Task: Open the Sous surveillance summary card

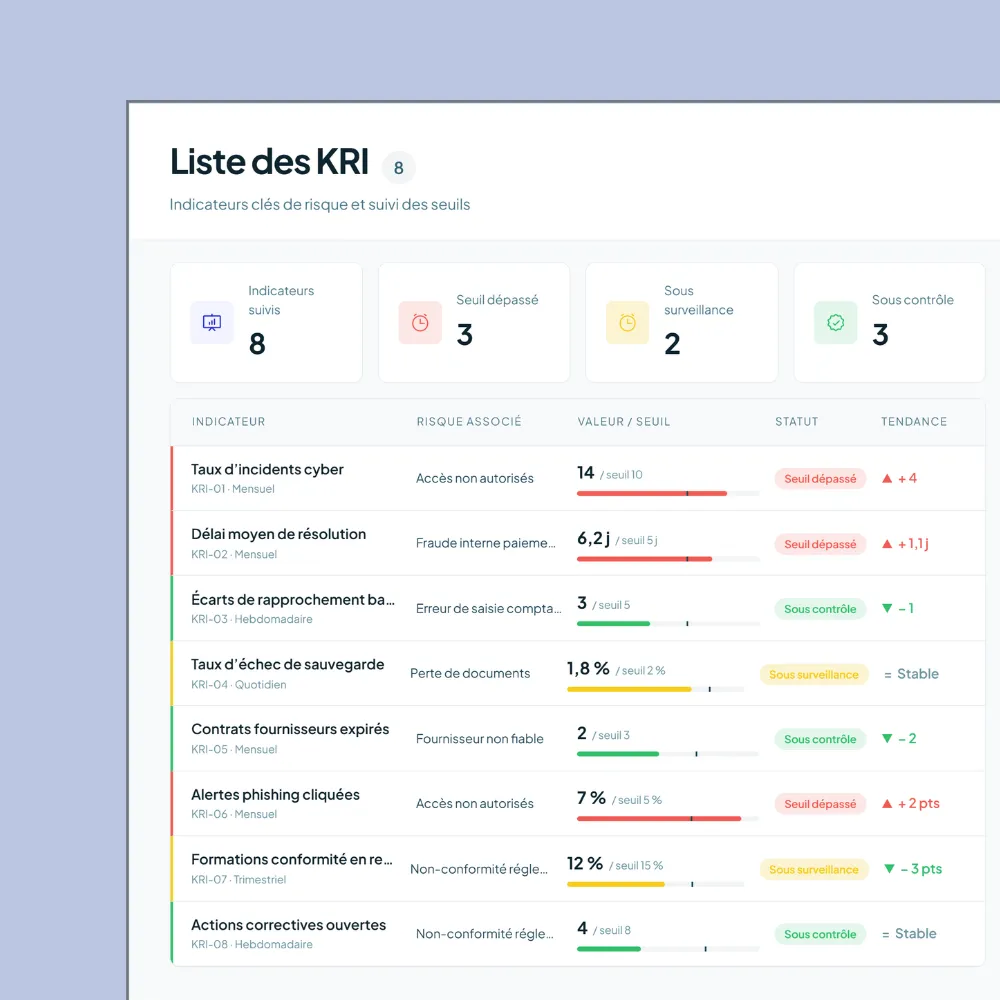Action: (682, 323)
